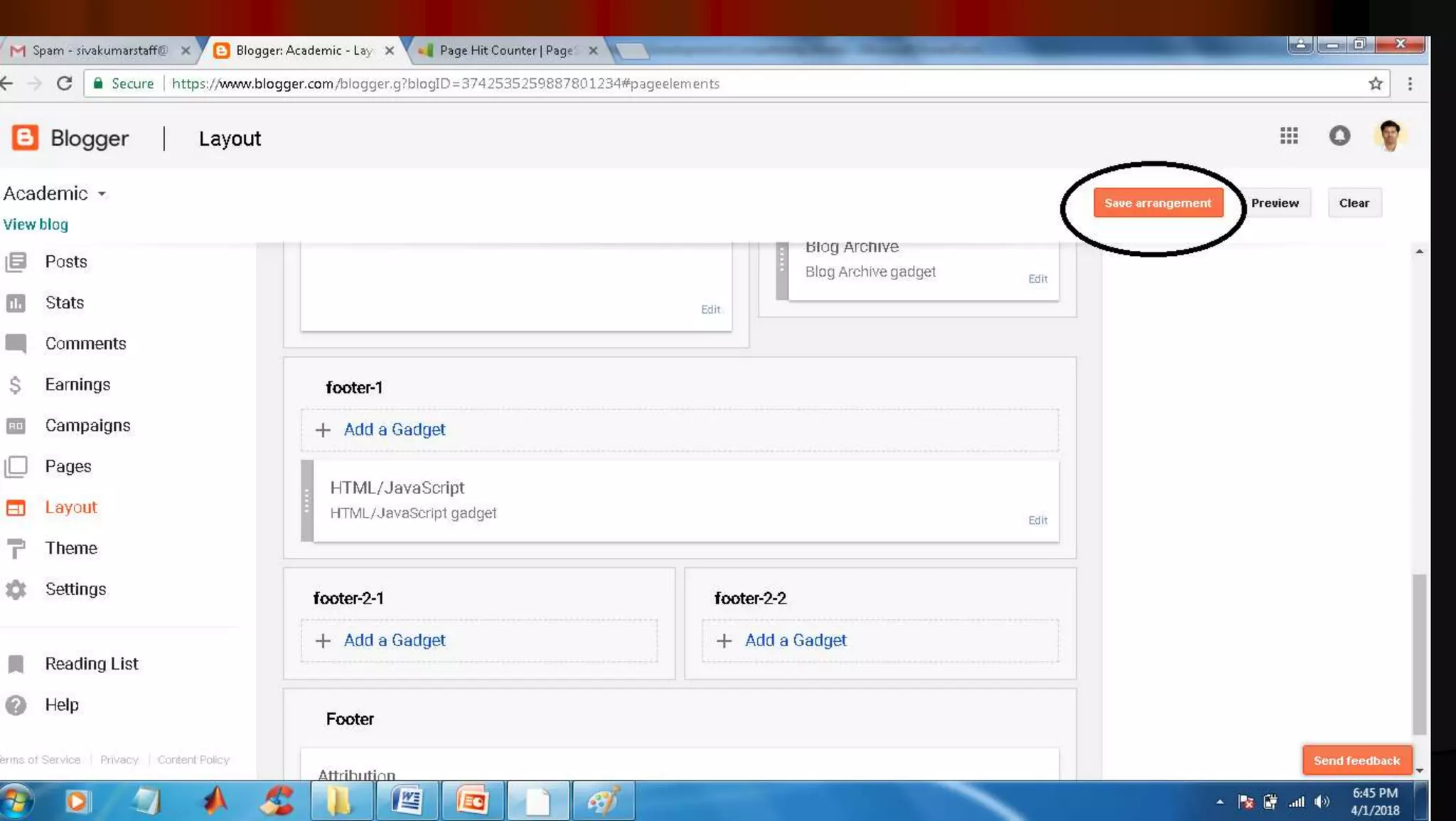
Task: Expand the Academic blog dropdown
Action: tap(102, 194)
